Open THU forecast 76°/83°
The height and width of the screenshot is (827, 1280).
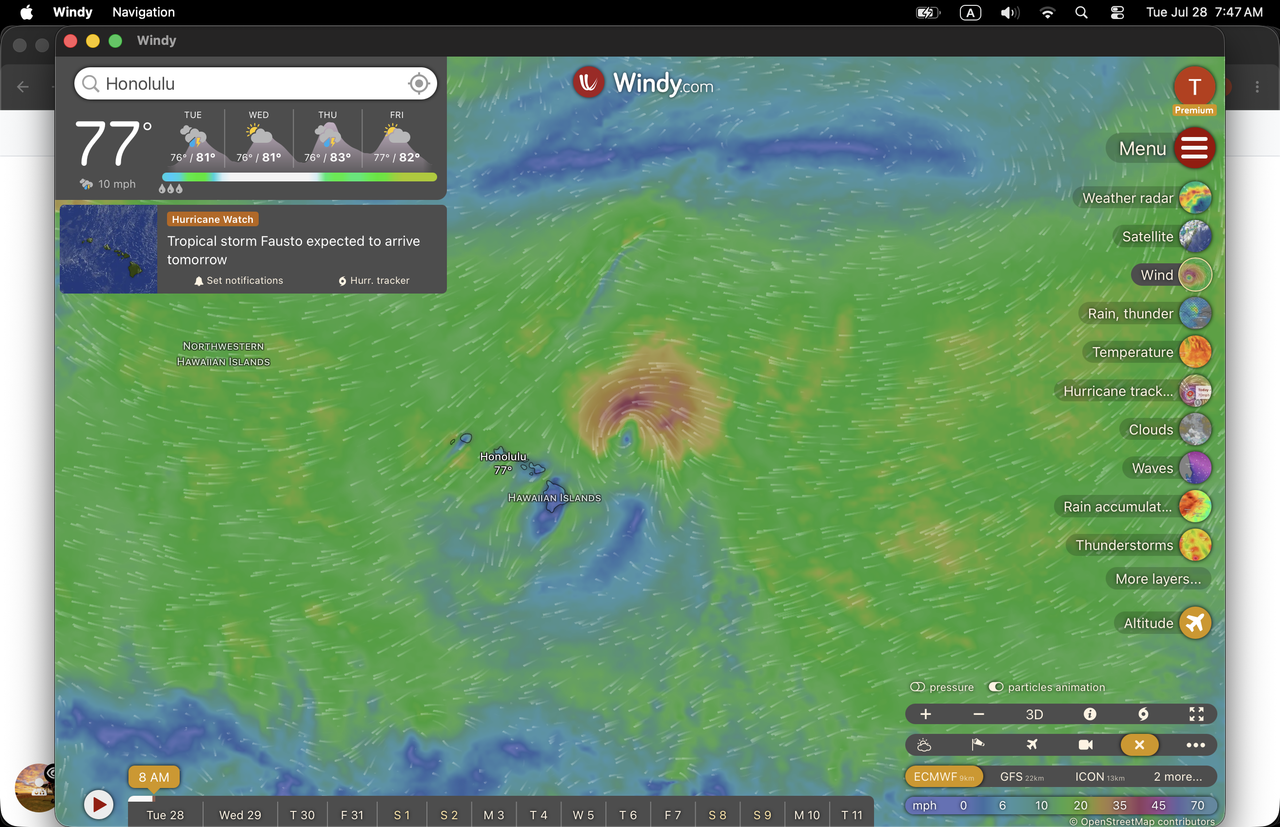pyautogui.click(x=327, y=138)
